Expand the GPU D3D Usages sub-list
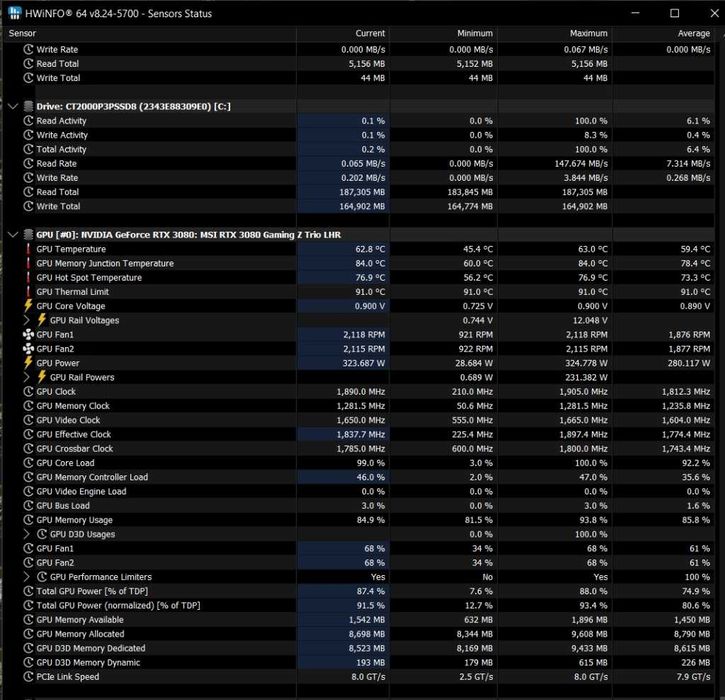 tap(26, 534)
